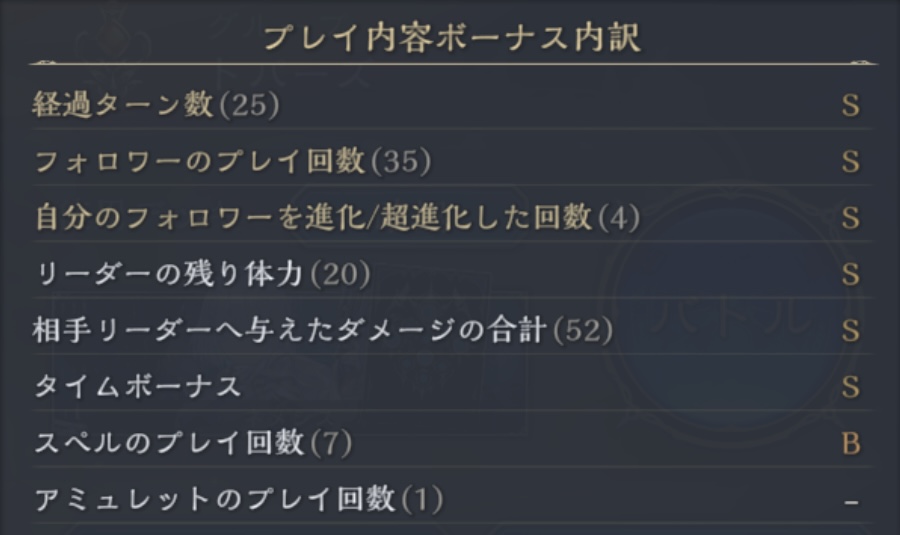
Task: Click the S rank for タイムボーナス
Action: (851, 387)
